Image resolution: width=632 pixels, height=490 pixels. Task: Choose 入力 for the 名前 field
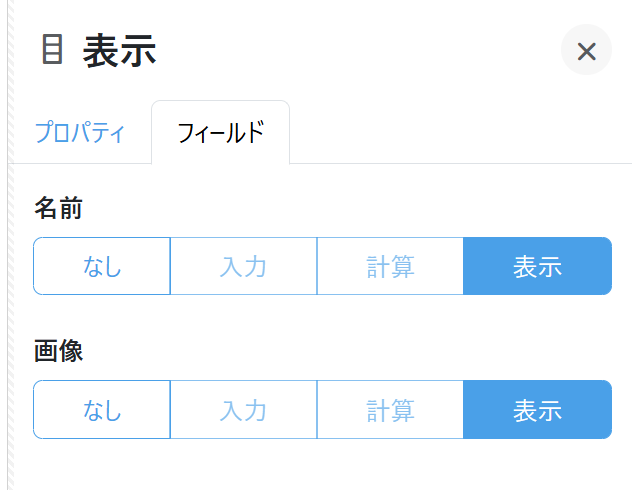pos(243,266)
